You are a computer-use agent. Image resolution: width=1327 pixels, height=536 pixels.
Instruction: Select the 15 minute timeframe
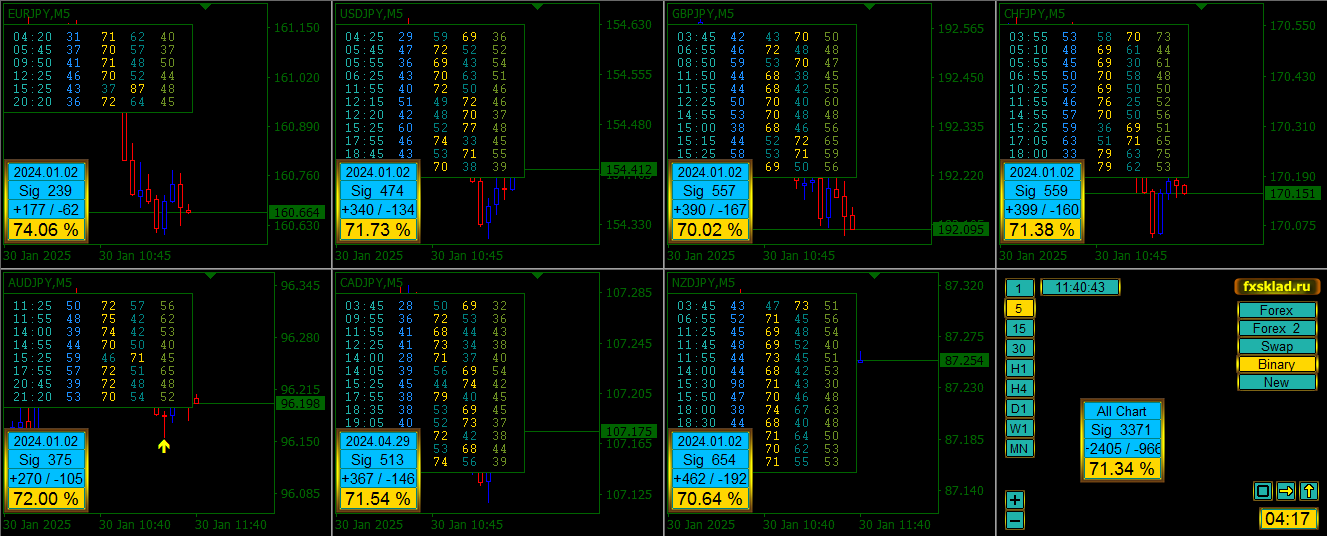[1019, 328]
